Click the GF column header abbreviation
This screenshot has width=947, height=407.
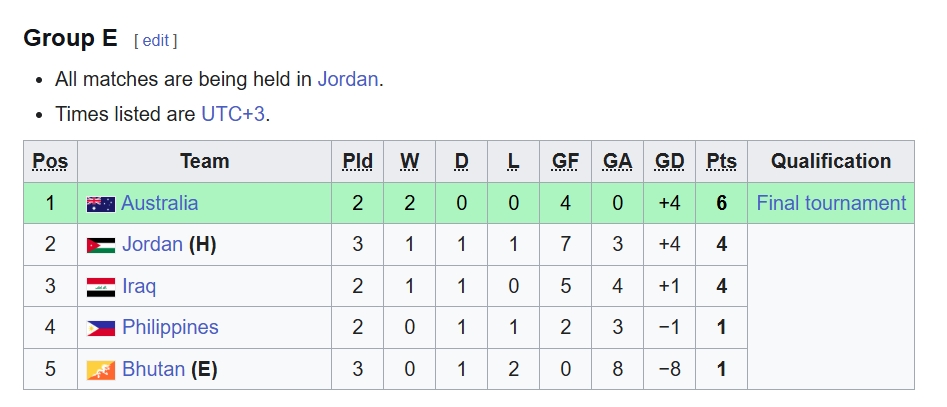pyautogui.click(x=565, y=161)
